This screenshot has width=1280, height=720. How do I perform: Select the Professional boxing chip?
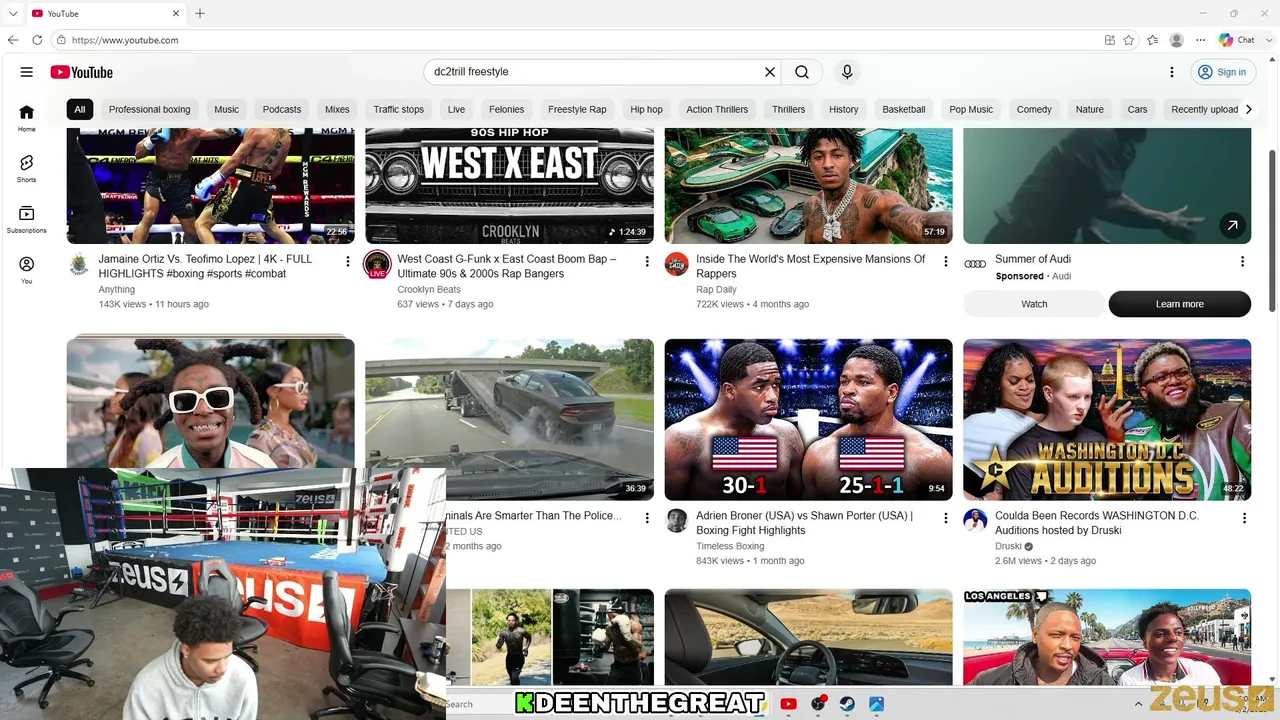click(x=149, y=109)
